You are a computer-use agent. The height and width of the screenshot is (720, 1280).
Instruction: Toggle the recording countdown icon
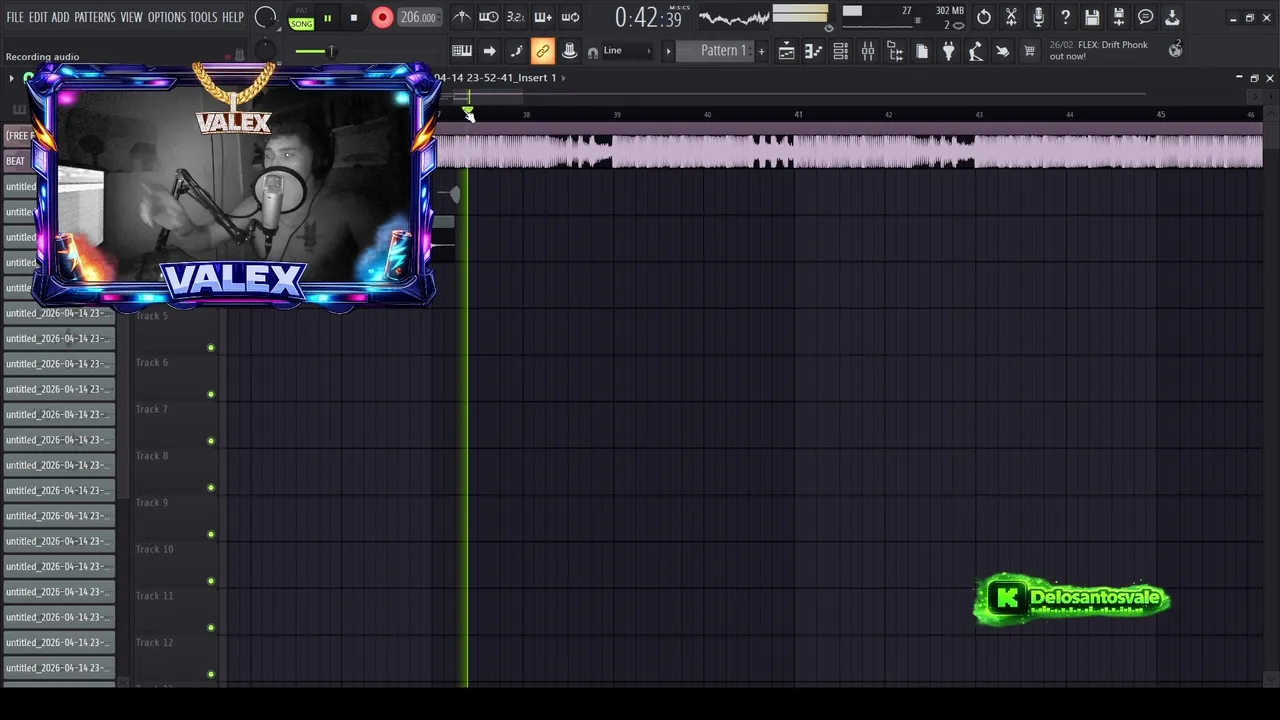click(x=515, y=17)
